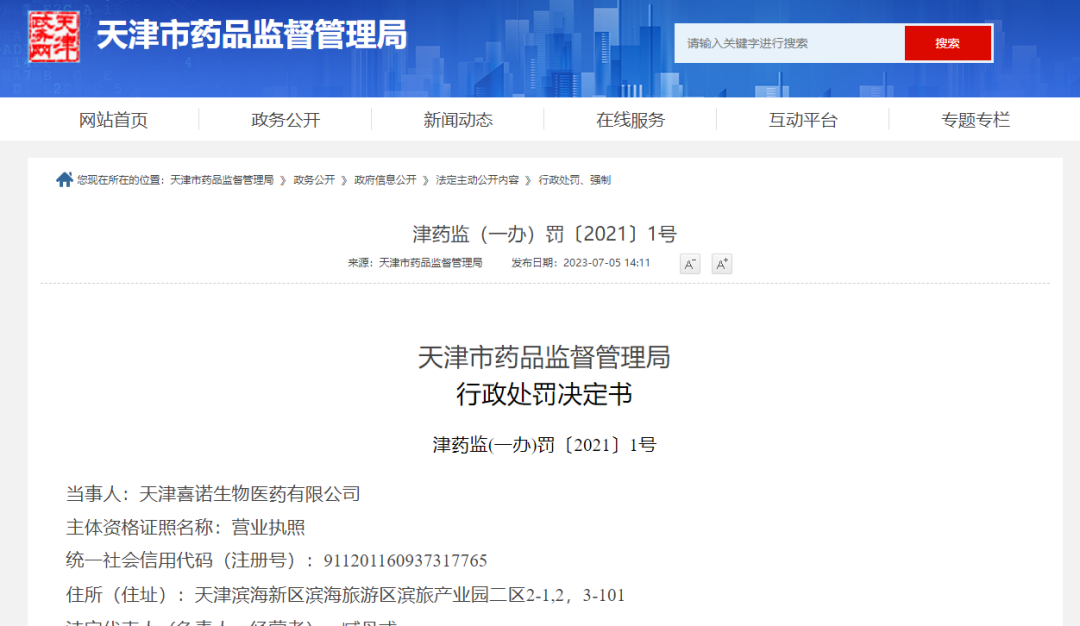Click the large site title in the header banner

coord(252,36)
